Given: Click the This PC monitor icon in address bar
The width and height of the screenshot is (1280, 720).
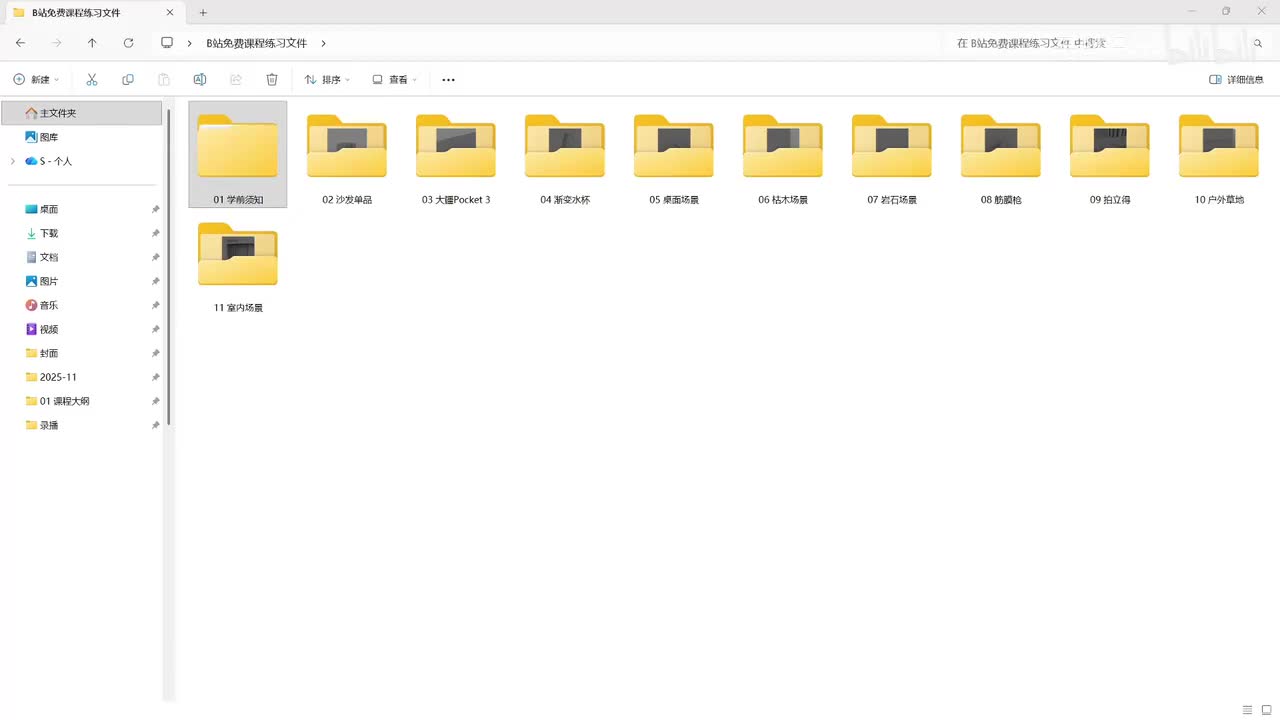Looking at the screenshot, I should point(167,43).
